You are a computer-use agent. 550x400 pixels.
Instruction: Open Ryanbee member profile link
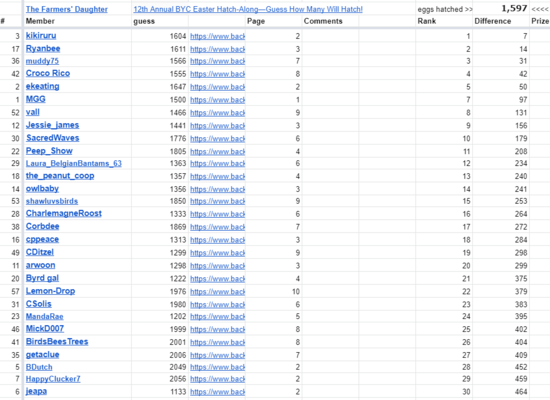(x=43, y=48)
